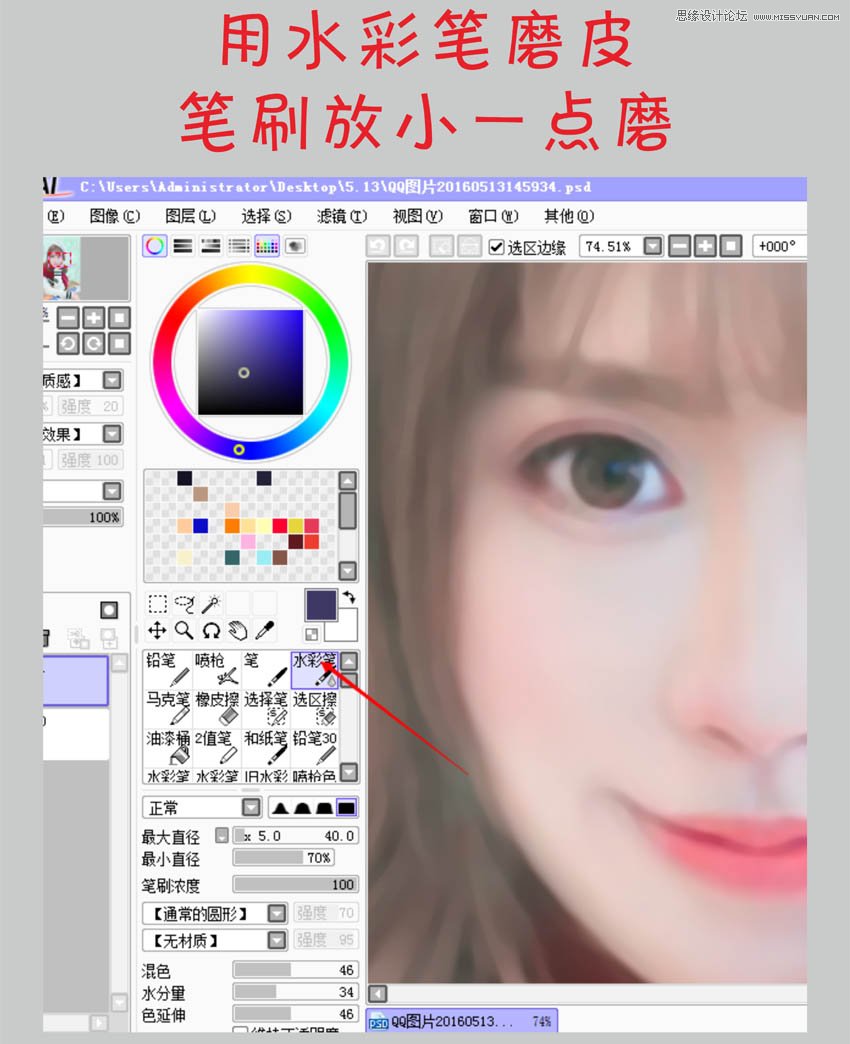Screen dimensions: 850x1044
Task: Open the 最大直径 size multiplier dropdown
Action: tap(222, 835)
